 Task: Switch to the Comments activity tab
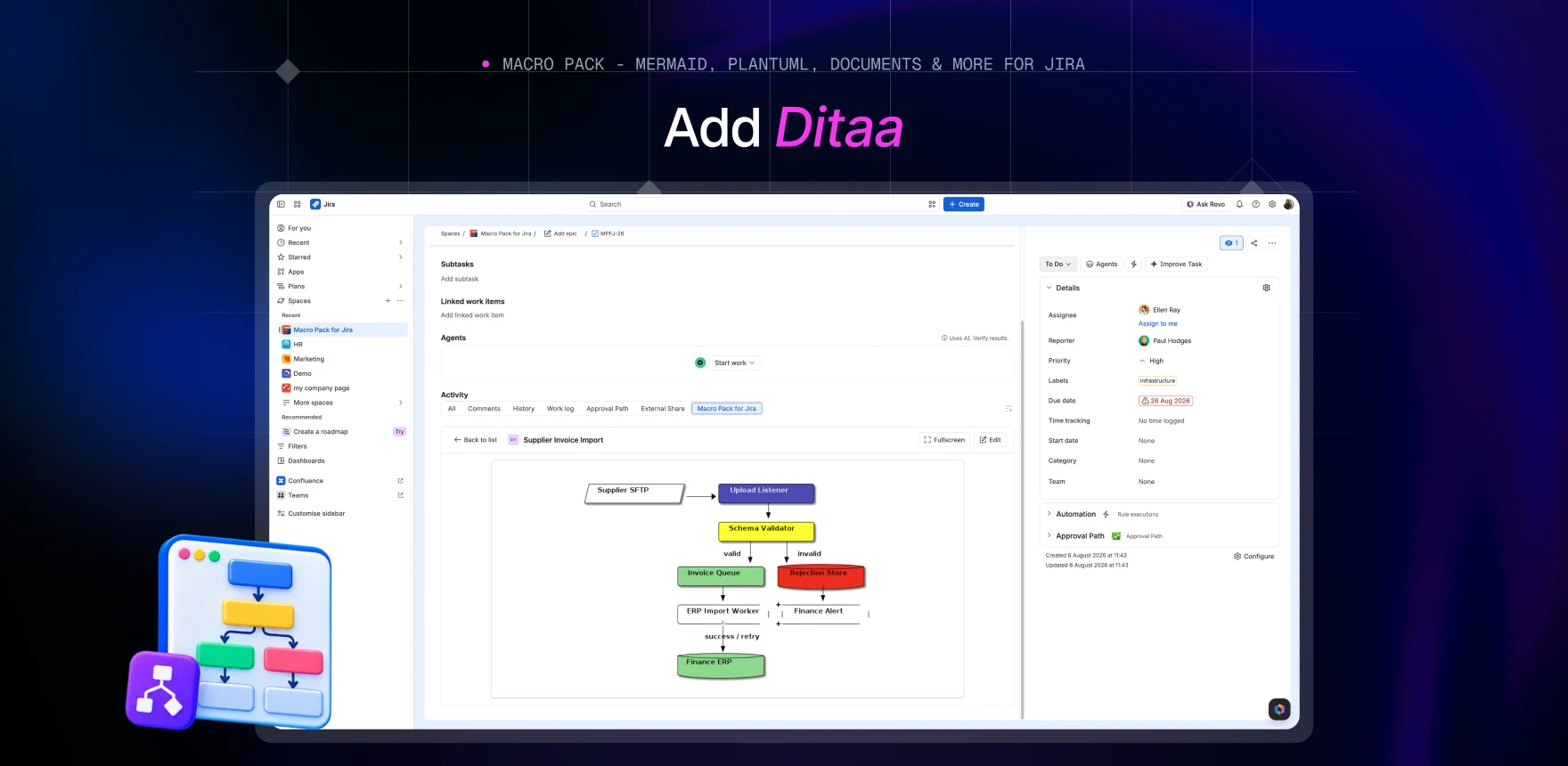[484, 409]
